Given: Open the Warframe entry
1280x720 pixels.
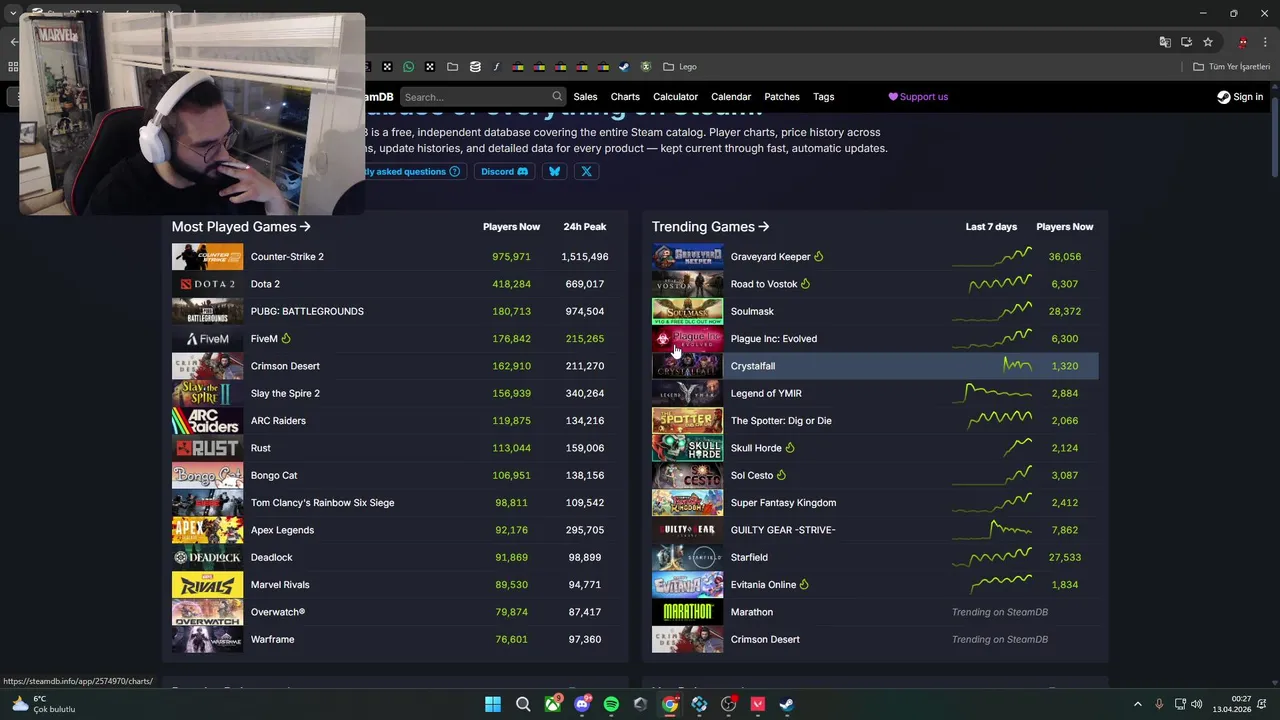Looking at the screenshot, I should click(272, 640).
